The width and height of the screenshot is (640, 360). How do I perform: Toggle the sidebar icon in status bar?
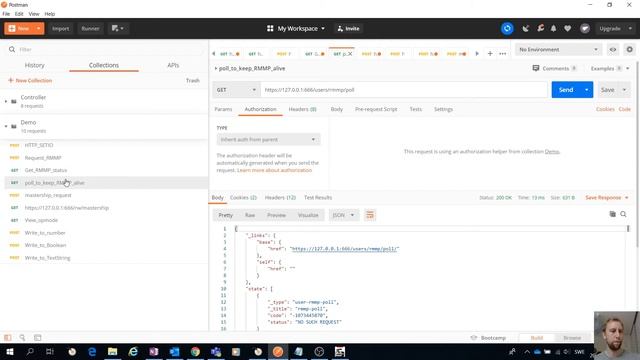[7, 338]
